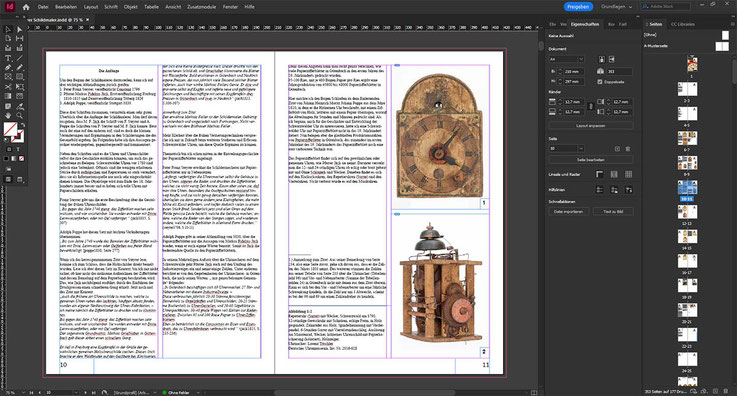Set landscape page orientation in Properties
Screen dimensions: 737x396
coord(612,59)
